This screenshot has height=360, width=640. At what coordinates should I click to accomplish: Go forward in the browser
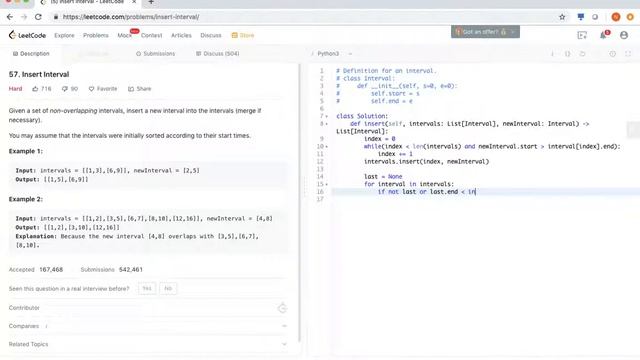[24, 17]
